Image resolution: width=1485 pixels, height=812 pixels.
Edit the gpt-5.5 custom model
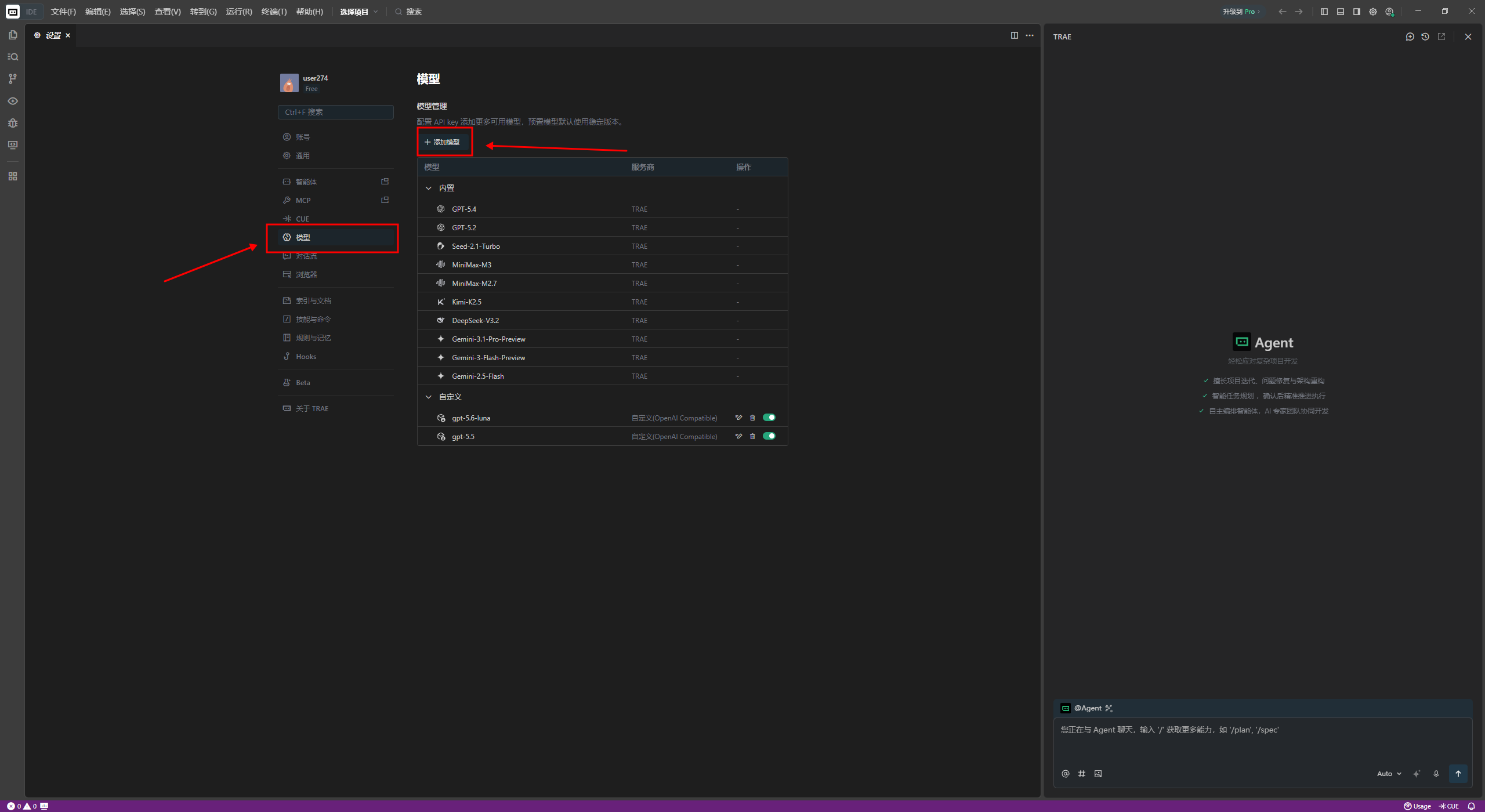[x=738, y=436]
